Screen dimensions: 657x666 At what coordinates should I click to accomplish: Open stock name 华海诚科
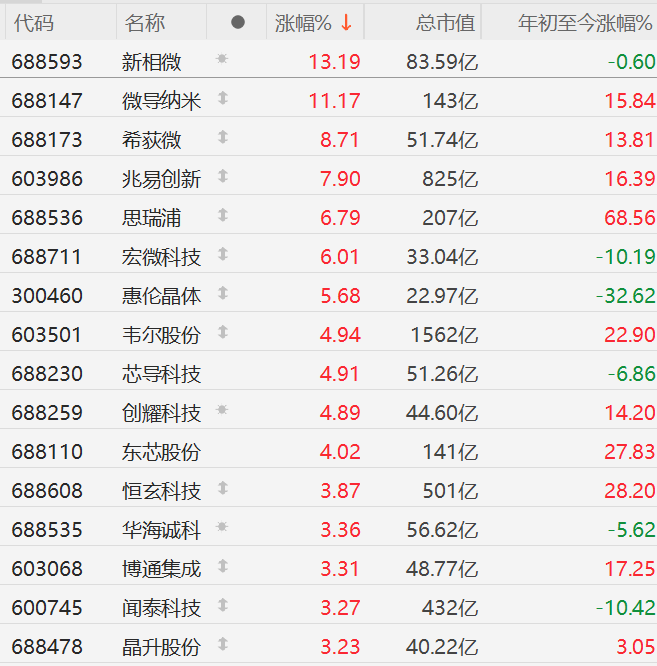(x=161, y=530)
